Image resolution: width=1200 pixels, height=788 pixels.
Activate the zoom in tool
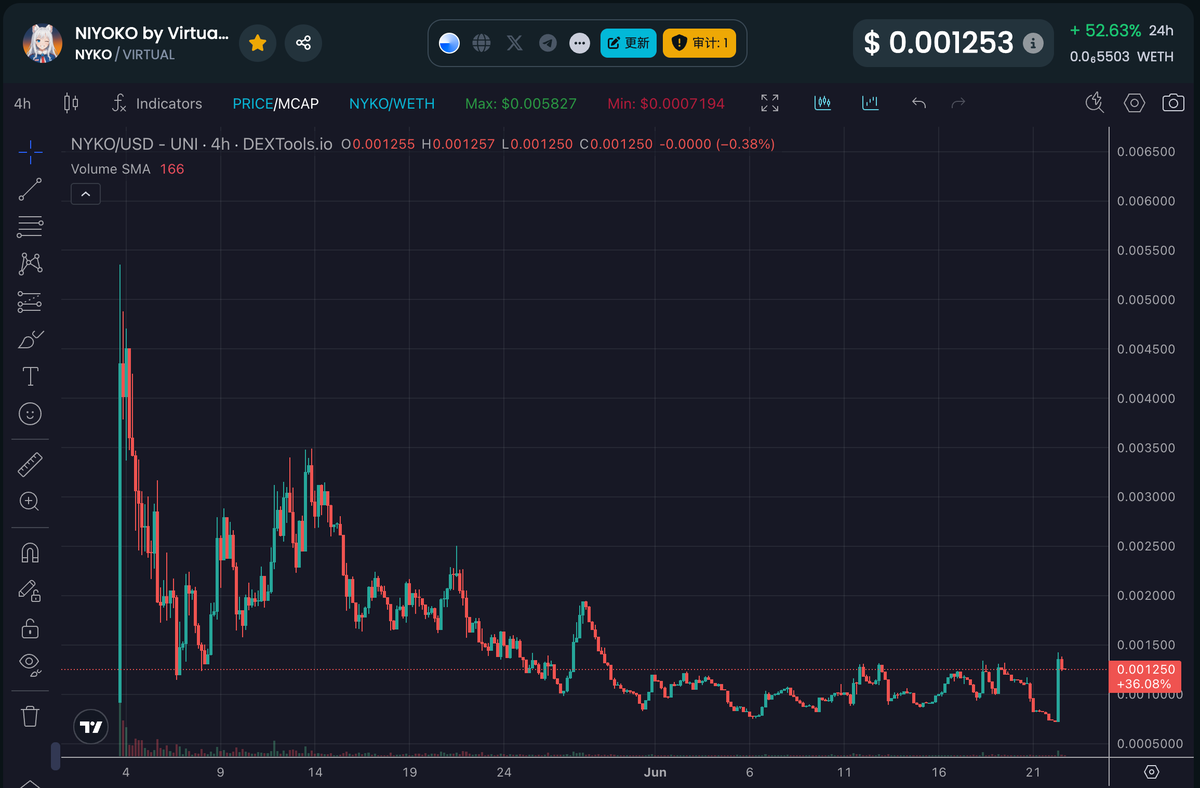30,501
